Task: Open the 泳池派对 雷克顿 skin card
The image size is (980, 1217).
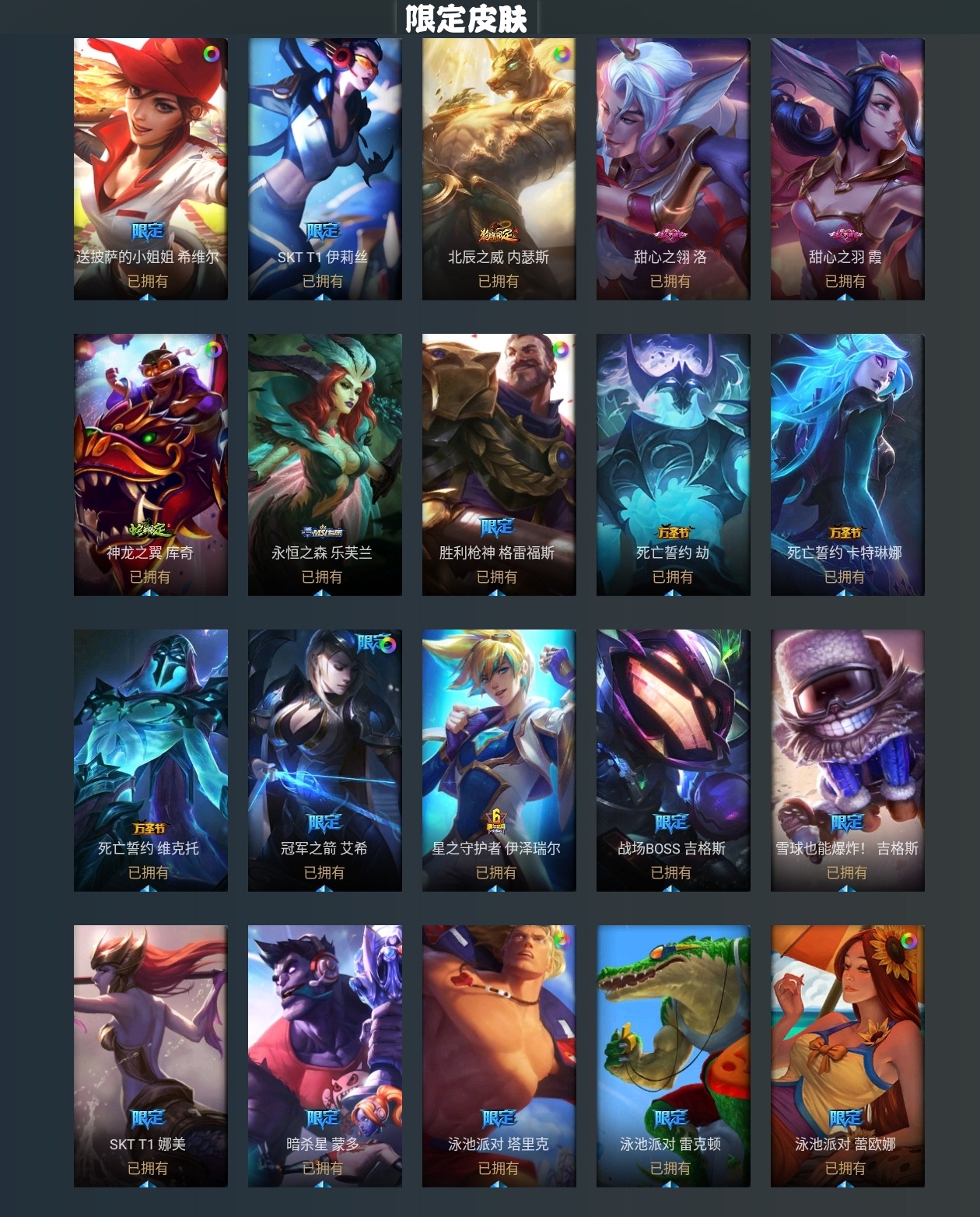Action: pyautogui.click(x=674, y=1056)
